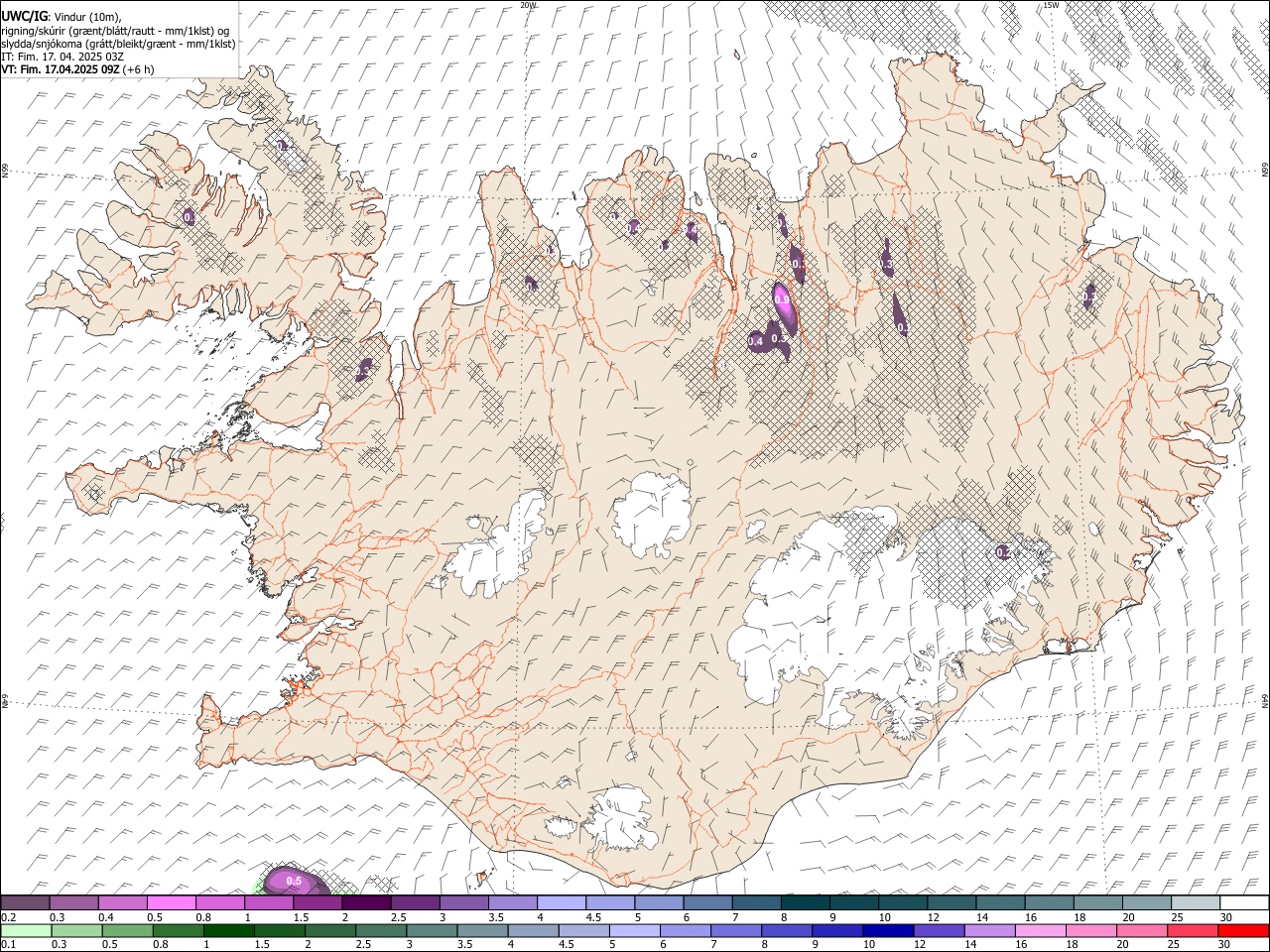Image resolution: width=1270 pixels, height=952 pixels.
Task: Click the navy blue lower swatch between 10 and 12
Action: click(x=888, y=930)
